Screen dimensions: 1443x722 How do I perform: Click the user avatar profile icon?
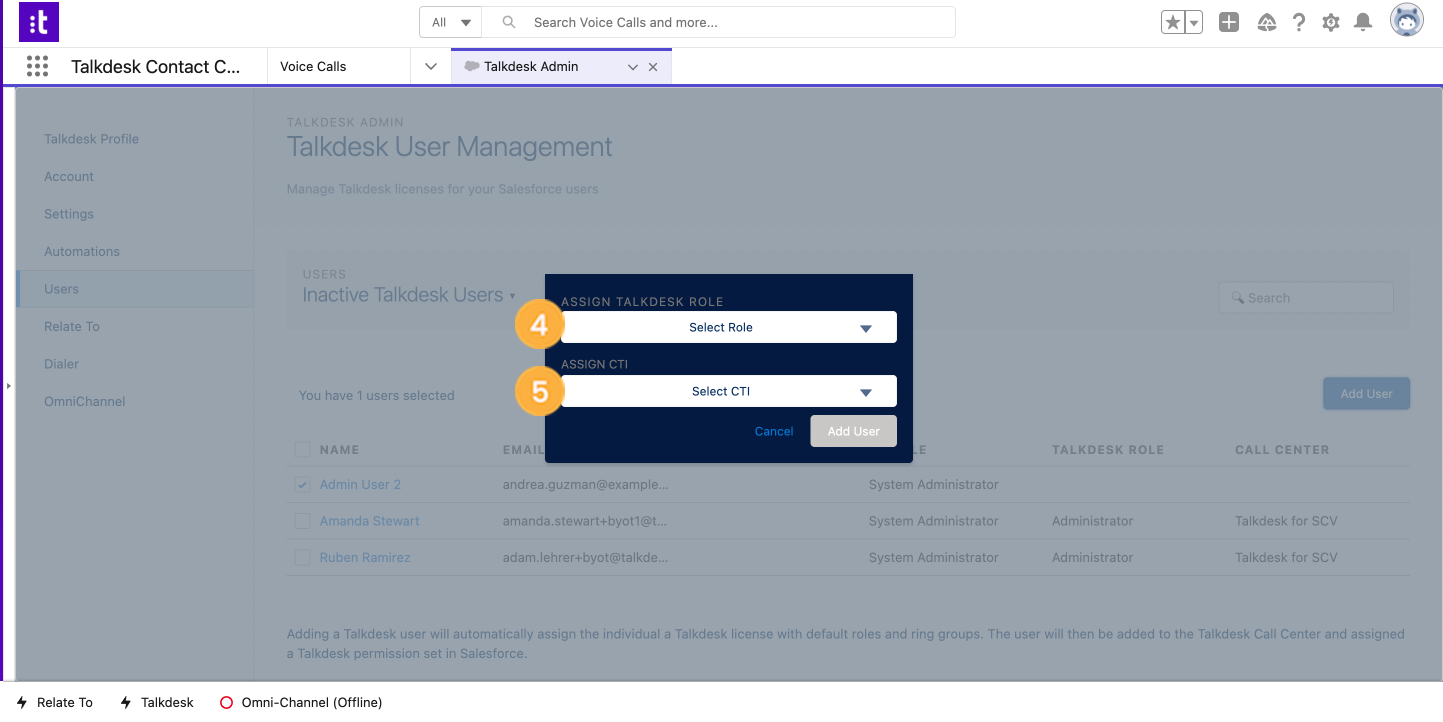coord(1407,20)
